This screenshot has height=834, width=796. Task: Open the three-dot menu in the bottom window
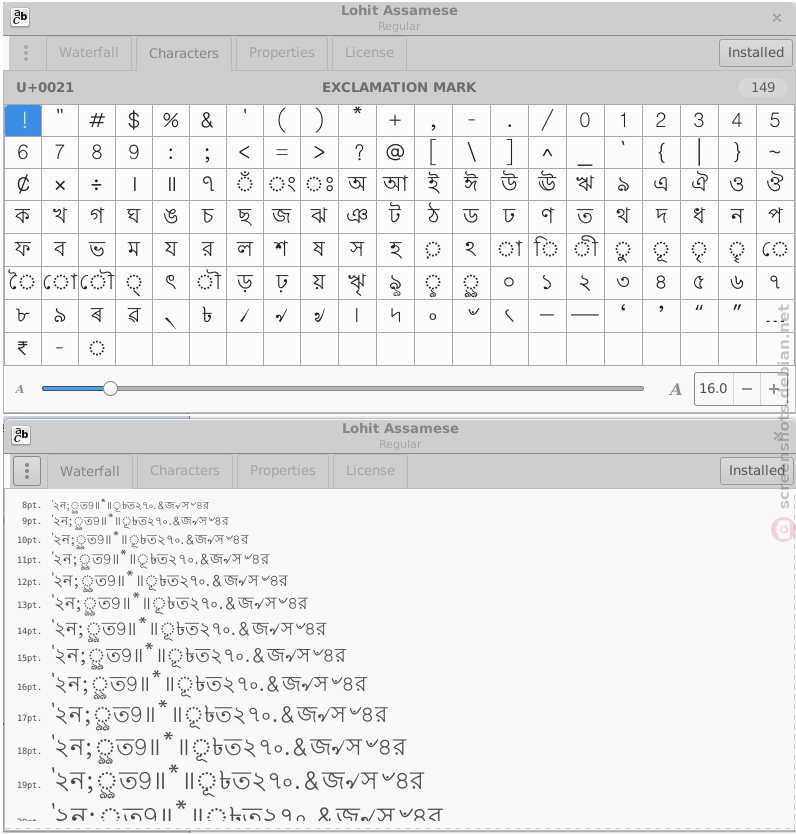tap(27, 471)
